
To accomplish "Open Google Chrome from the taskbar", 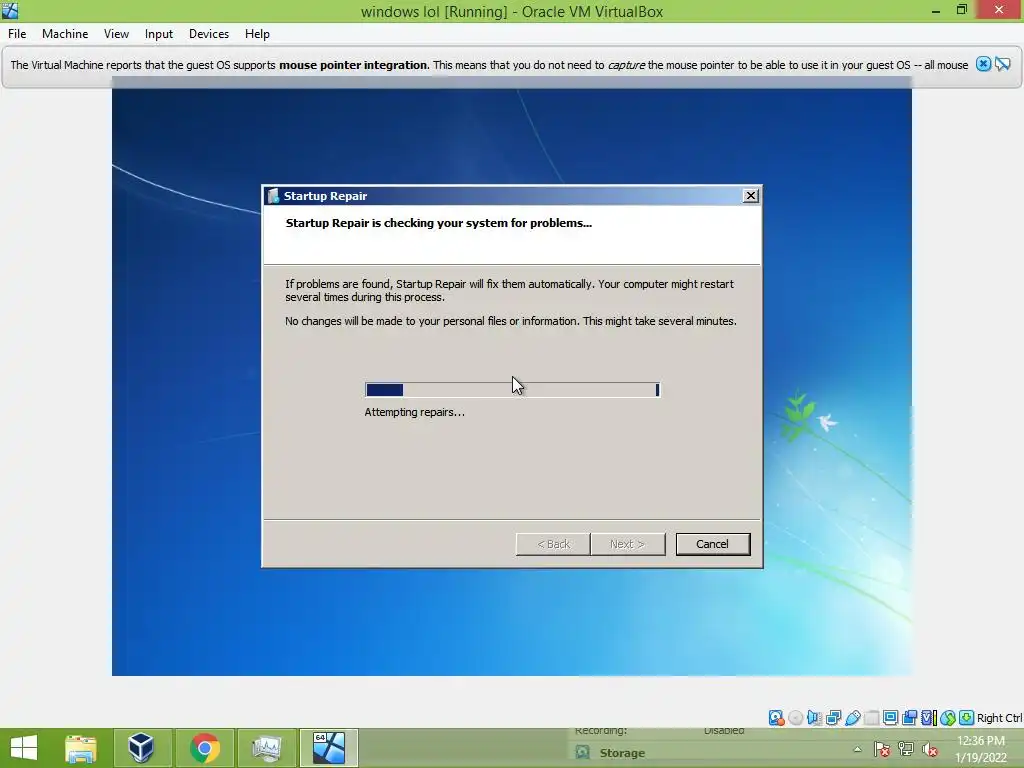I will click(x=204, y=748).
